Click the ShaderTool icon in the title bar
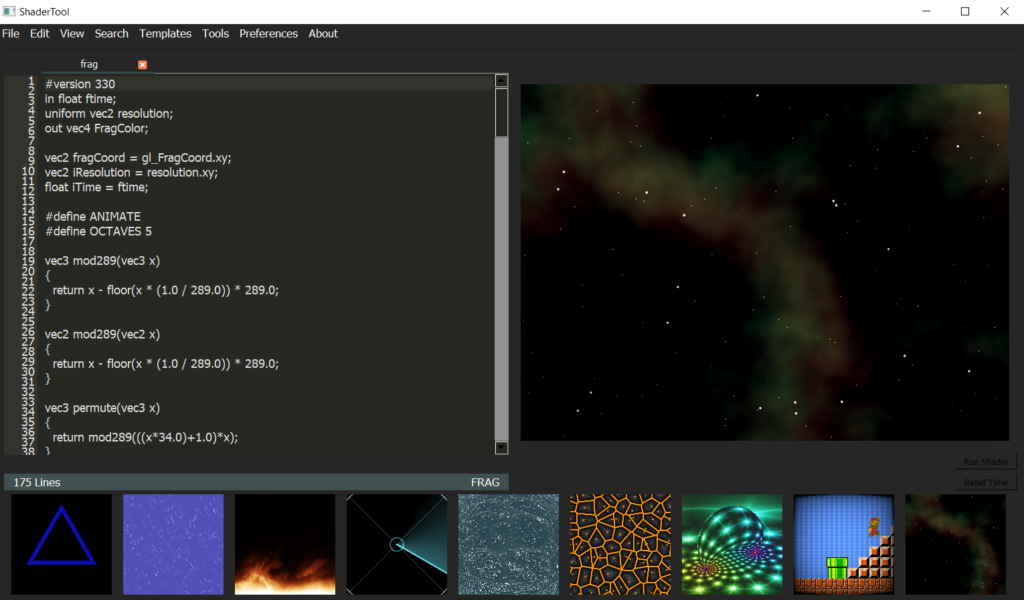Viewport: 1024px width, 600px height. (10, 11)
